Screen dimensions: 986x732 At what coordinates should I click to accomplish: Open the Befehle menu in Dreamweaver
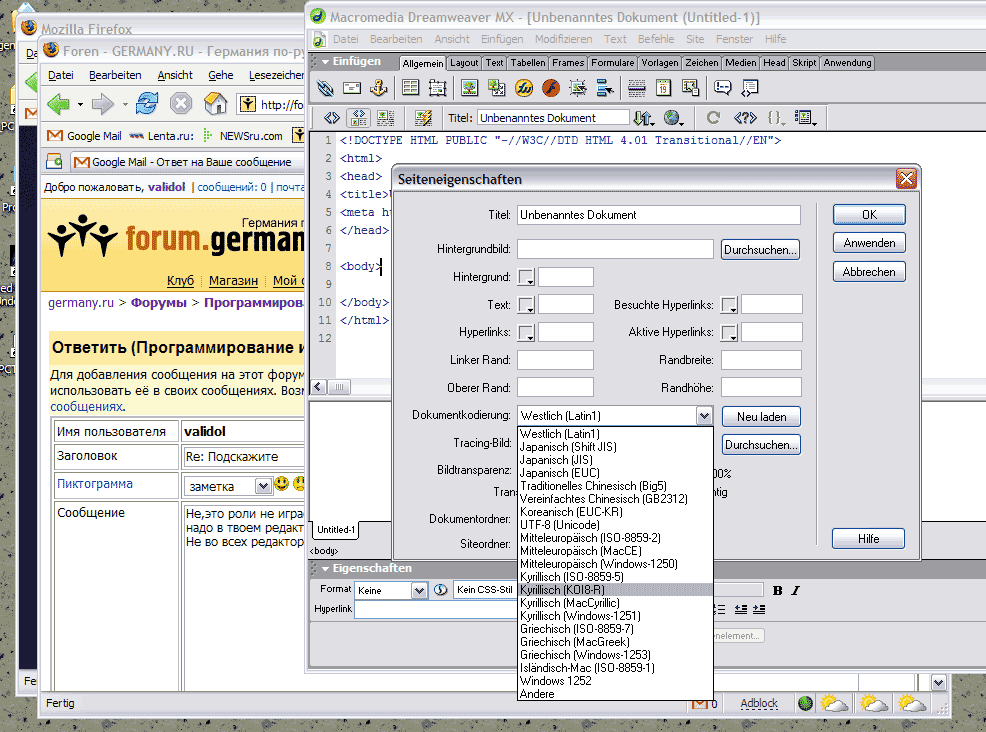(656, 39)
